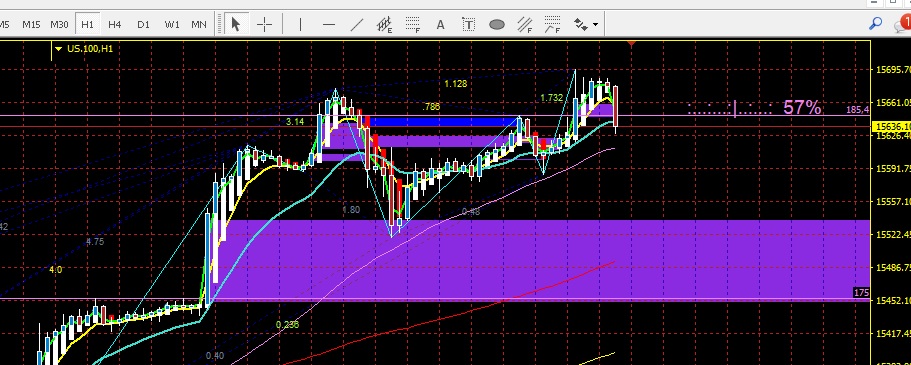Screen dimensions: 911x365
Task: Click the 15452.10 price scale value
Action: click(x=893, y=300)
